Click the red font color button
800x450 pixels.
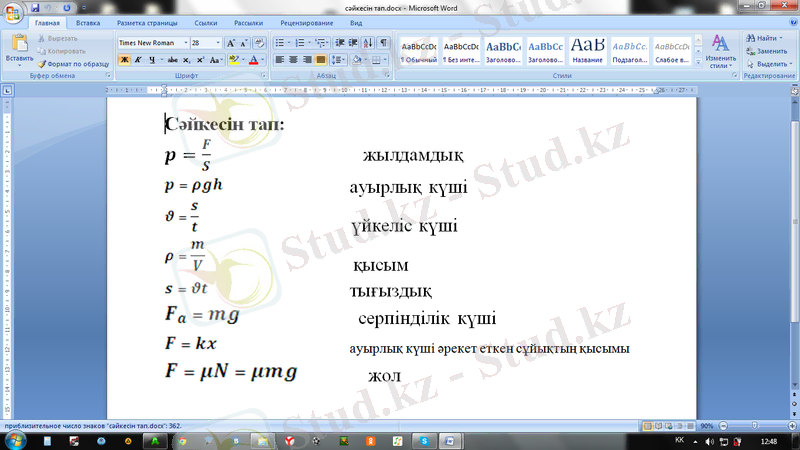[x=252, y=60]
